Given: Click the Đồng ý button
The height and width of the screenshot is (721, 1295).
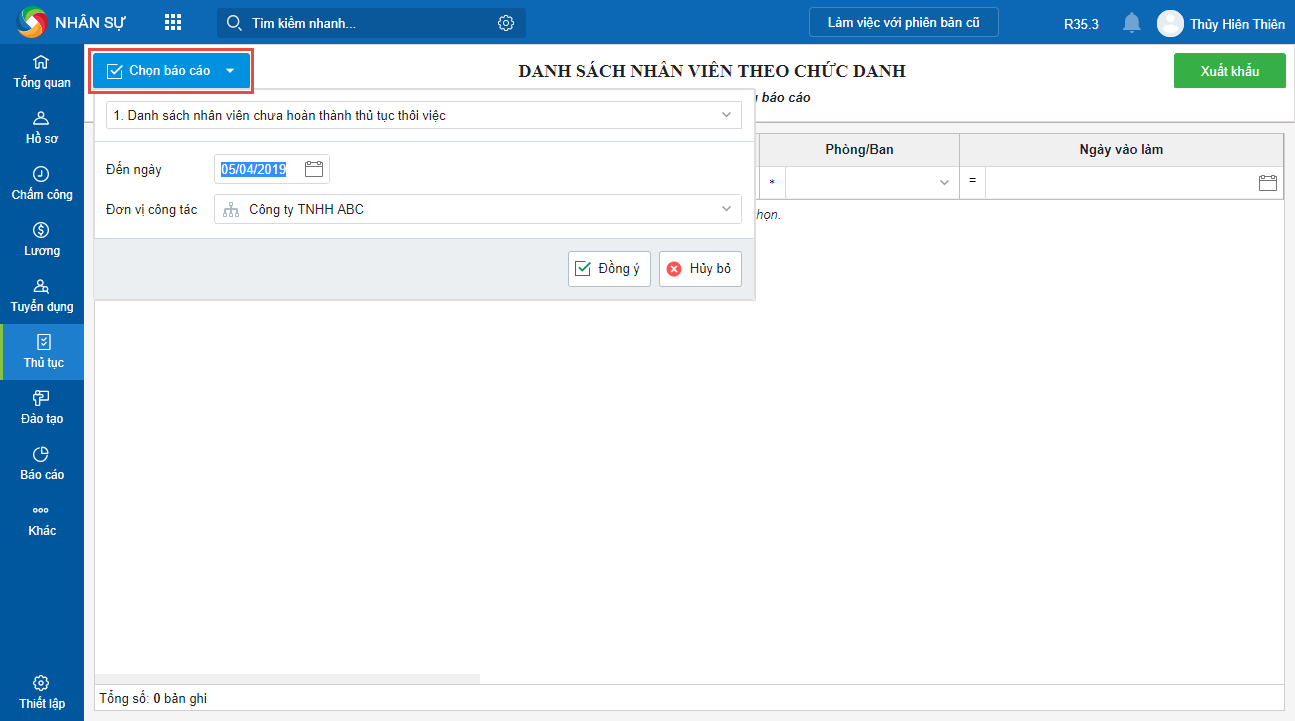Looking at the screenshot, I should pos(609,269).
